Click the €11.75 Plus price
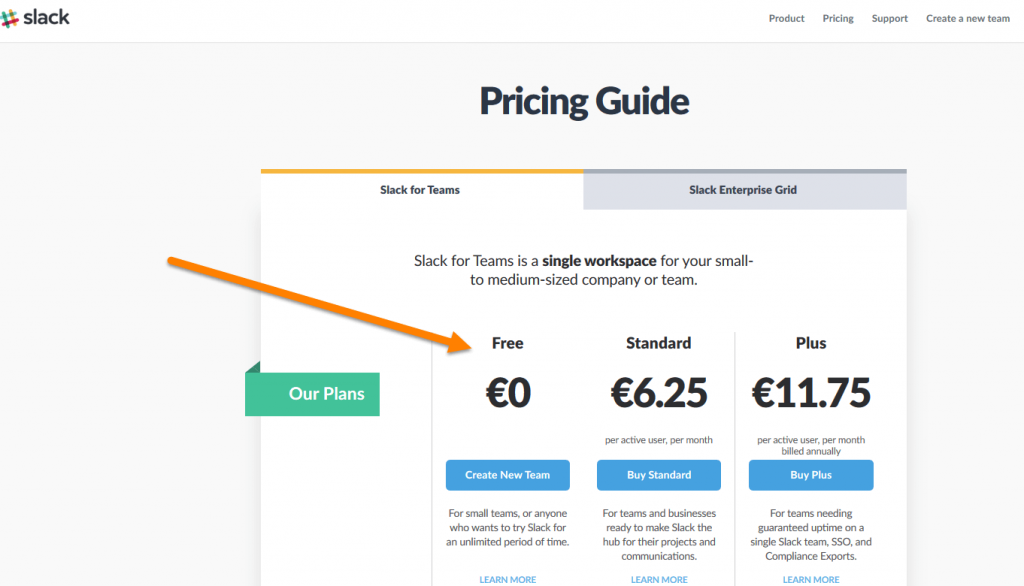 coord(811,394)
